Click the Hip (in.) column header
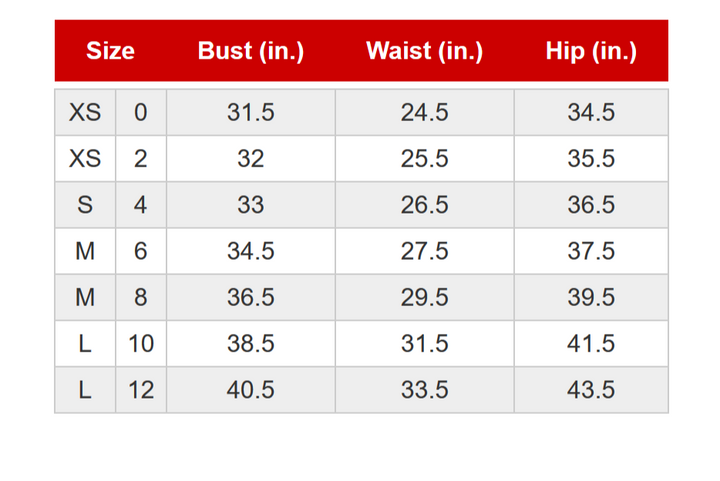Screen dimensions: 720x481 pos(591,51)
